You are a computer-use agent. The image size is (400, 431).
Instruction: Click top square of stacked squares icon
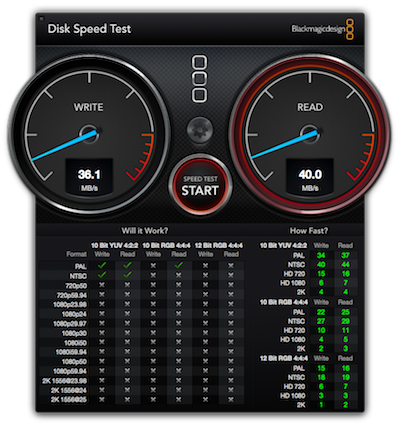[x=199, y=62]
